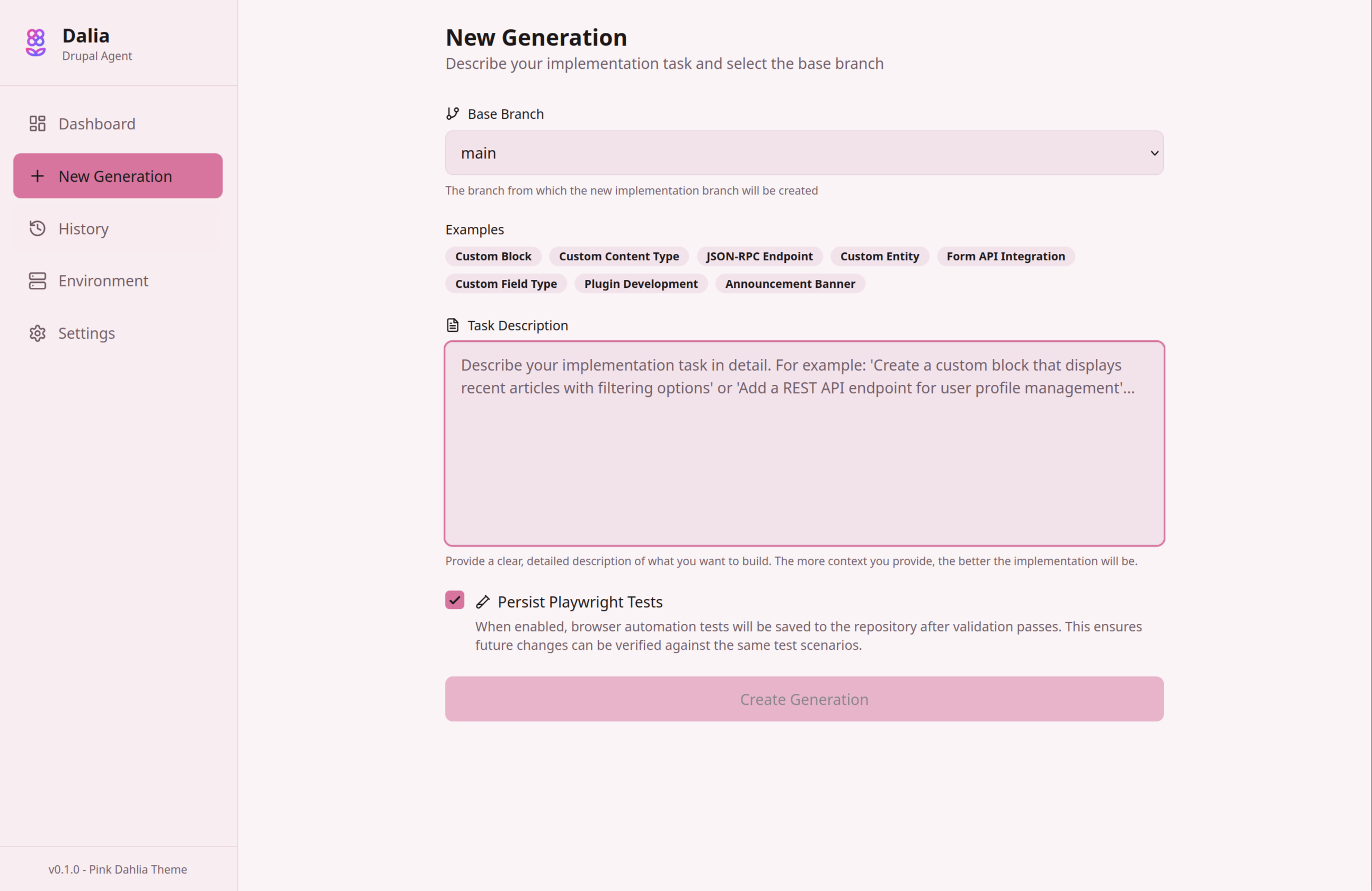Click inside the Task Description text area
1372x891 pixels.
pos(804,444)
